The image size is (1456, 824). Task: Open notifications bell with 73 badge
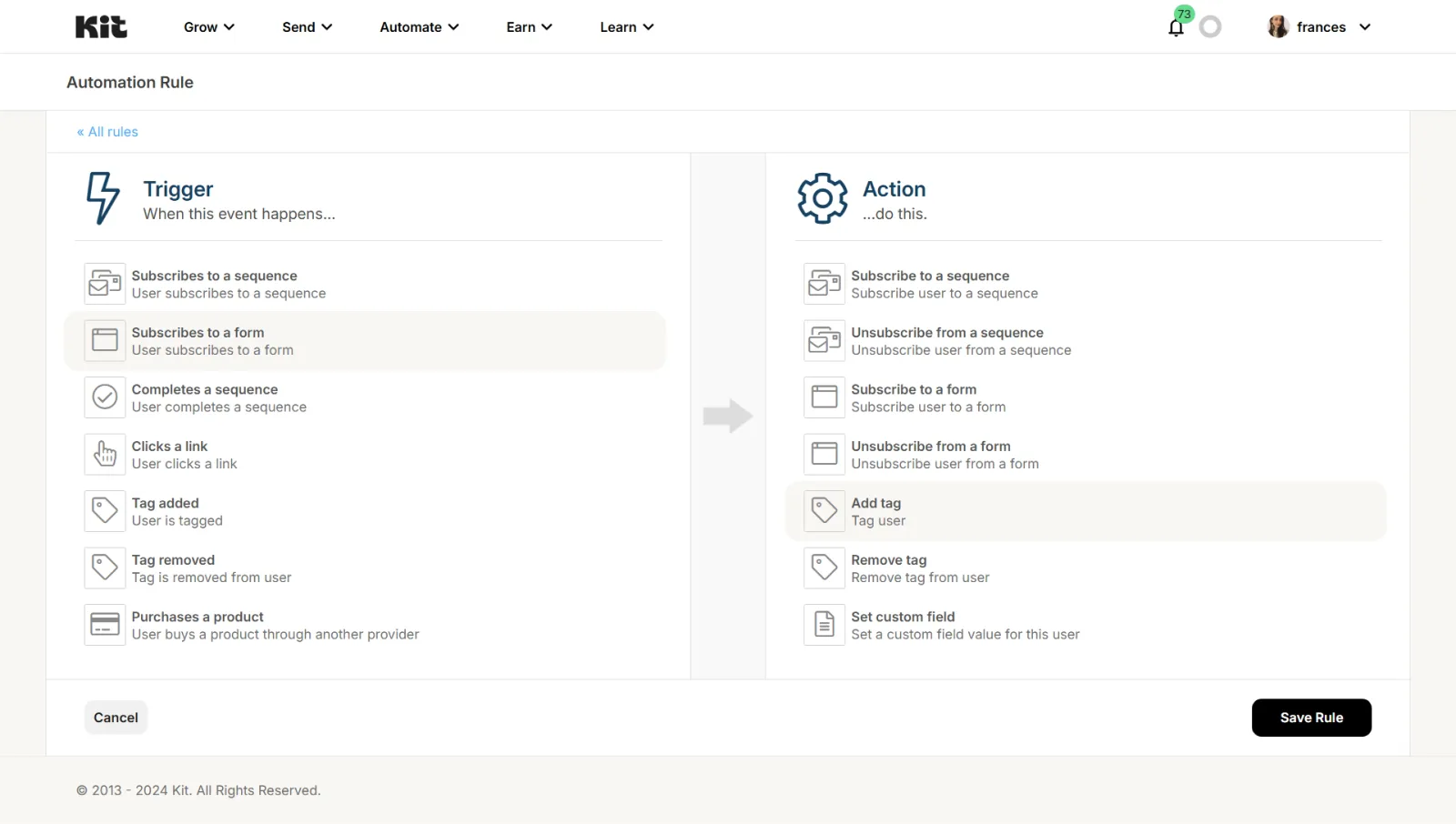click(1176, 27)
